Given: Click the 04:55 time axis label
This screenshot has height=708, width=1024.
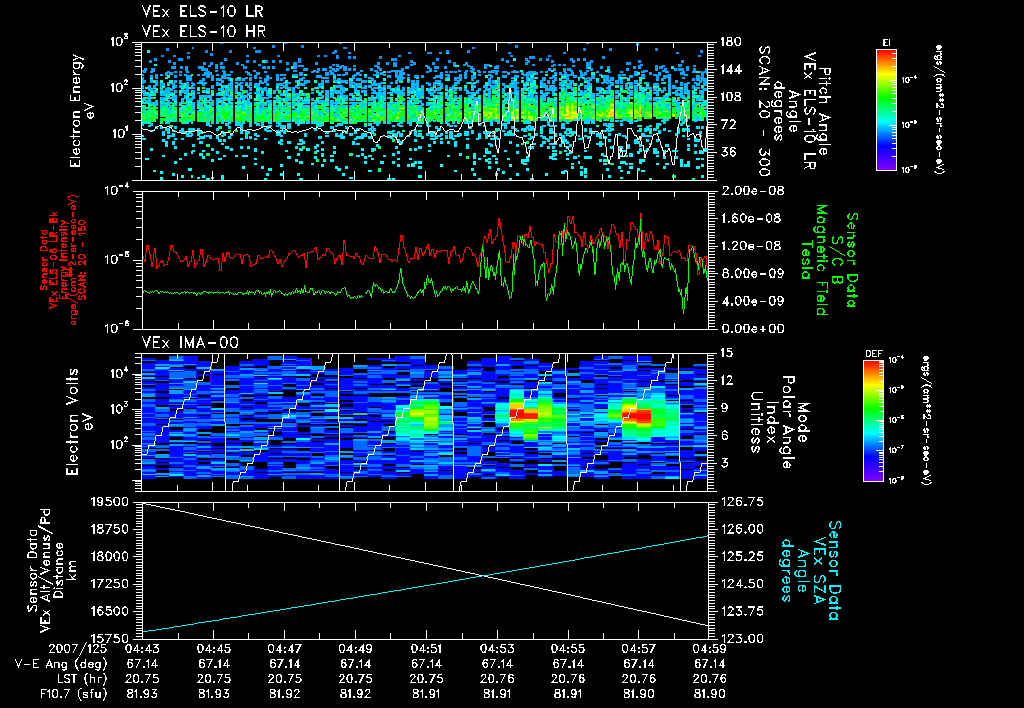Looking at the screenshot, I should tap(568, 649).
